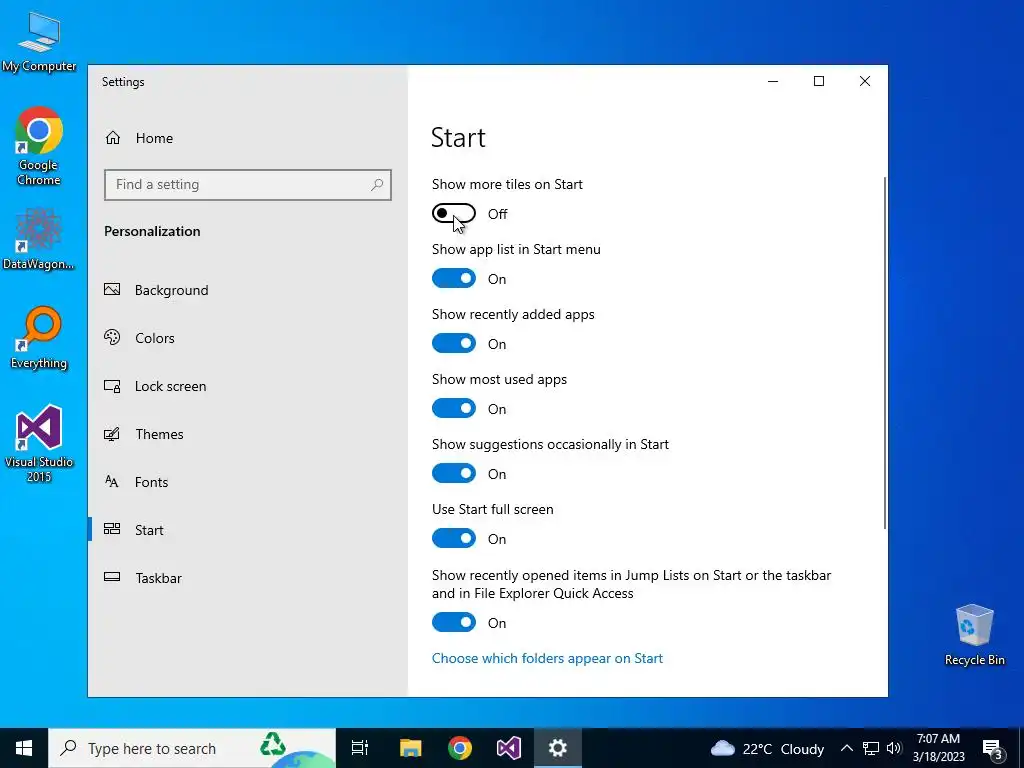The image size is (1024, 768).
Task: Click Choose which folders appear on Start
Action: click(547, 658)
